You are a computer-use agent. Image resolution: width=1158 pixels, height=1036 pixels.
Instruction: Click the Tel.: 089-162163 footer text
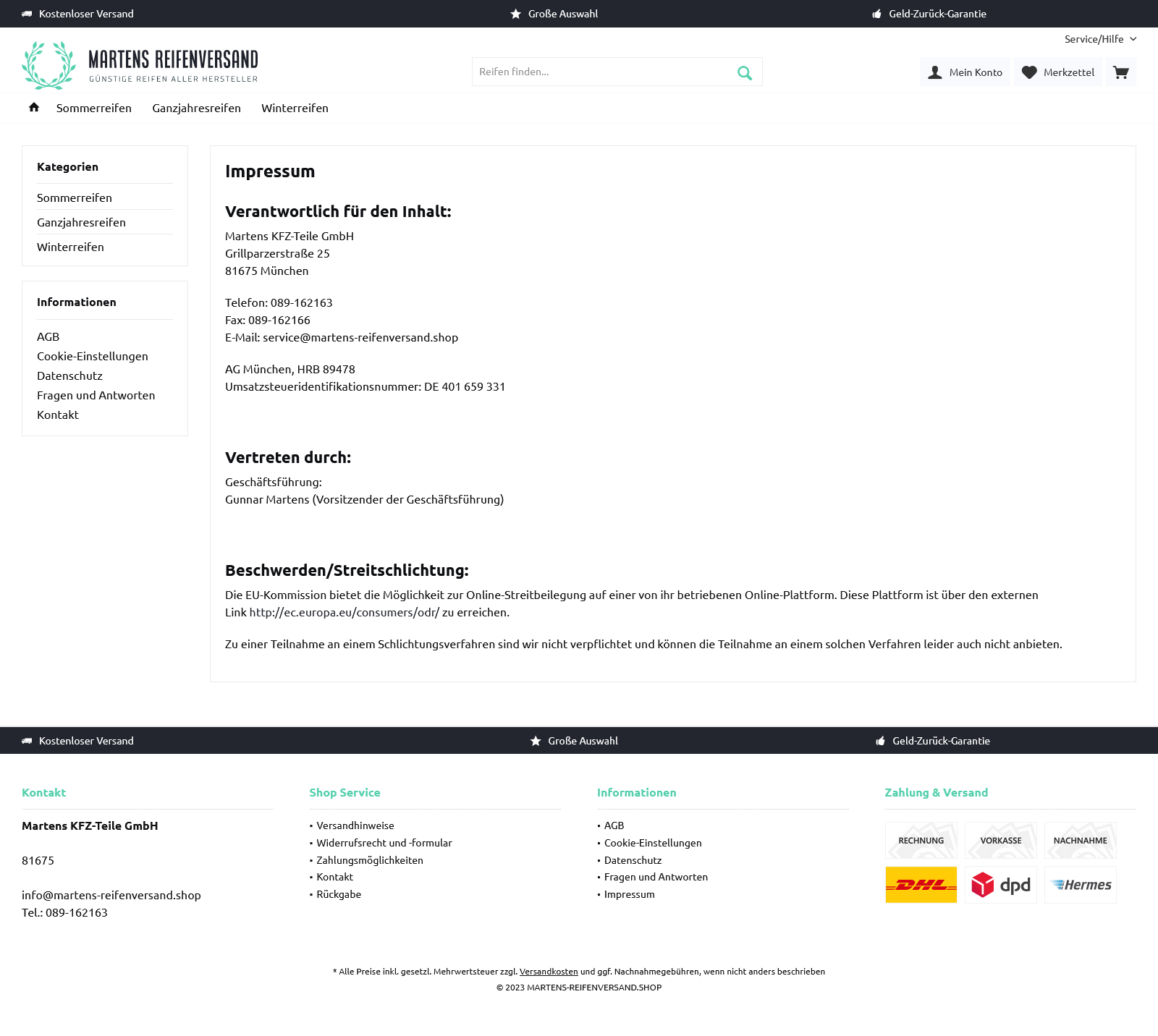coord(64,912)
